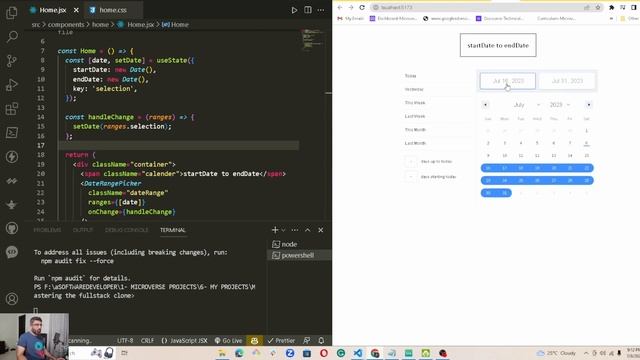Split the editor to the right
Image resolution: width=640 pixels, height=360 pixels.
tap(308, 10)
